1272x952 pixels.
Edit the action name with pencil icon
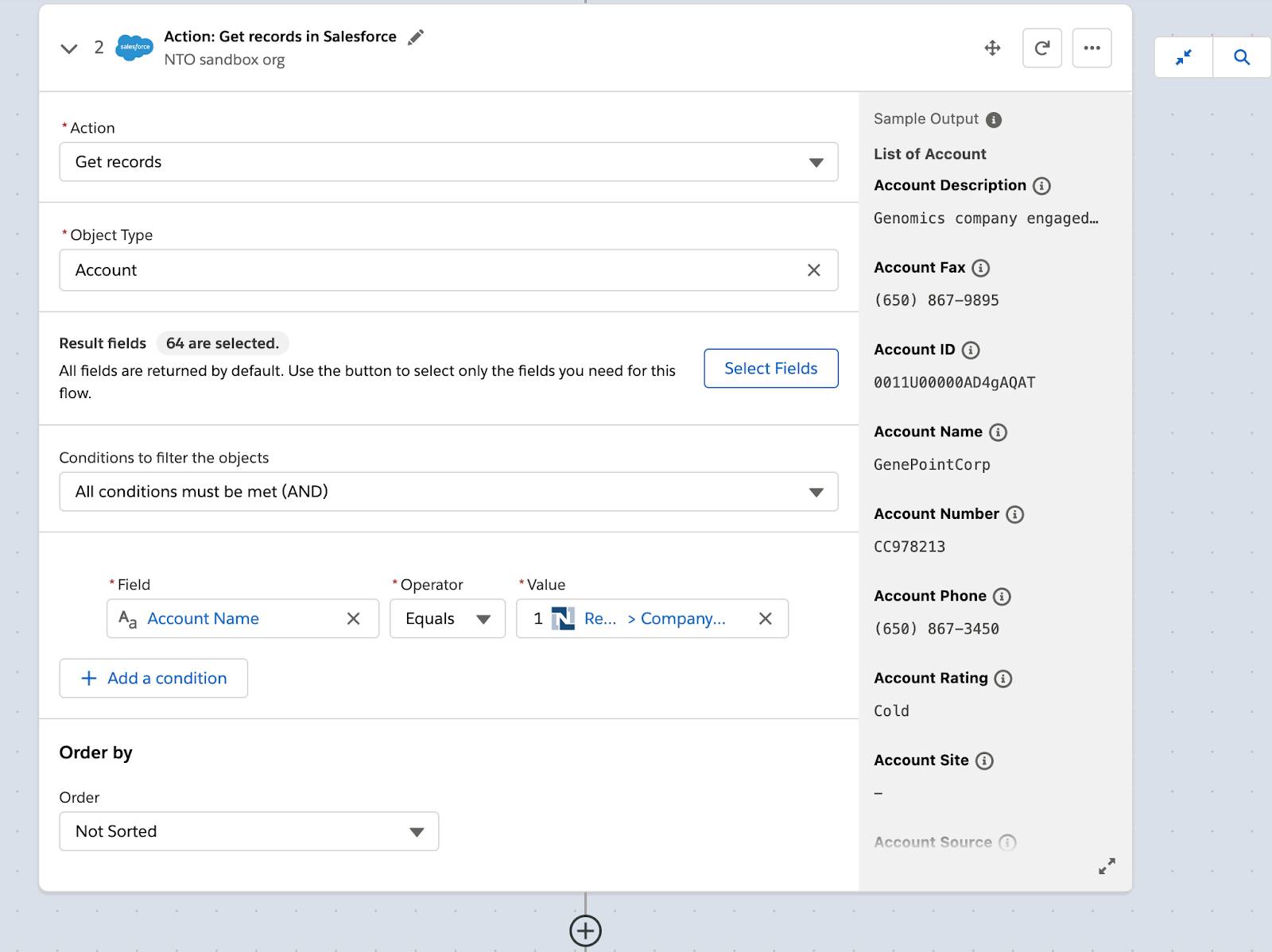click(416, 37)
